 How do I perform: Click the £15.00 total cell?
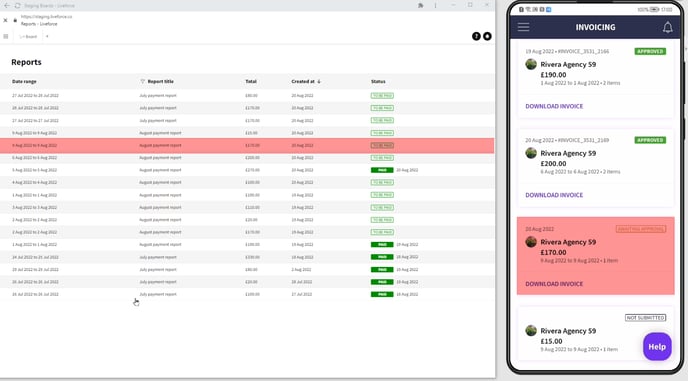click(251, 133)
